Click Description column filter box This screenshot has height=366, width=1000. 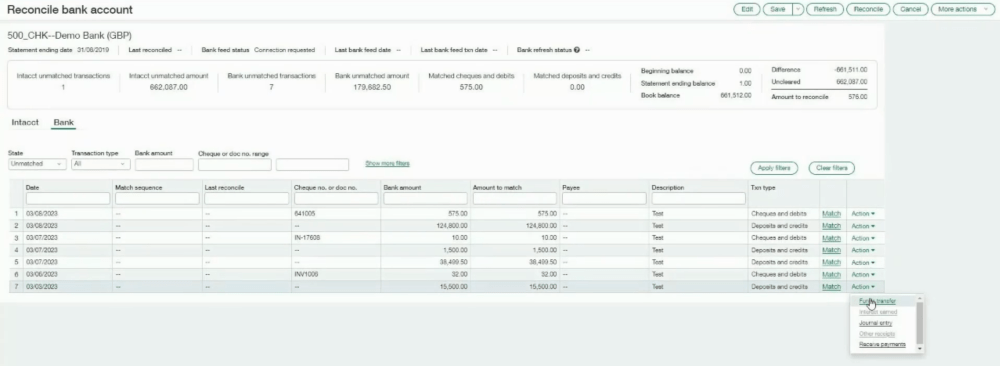[x=698, y=199]
